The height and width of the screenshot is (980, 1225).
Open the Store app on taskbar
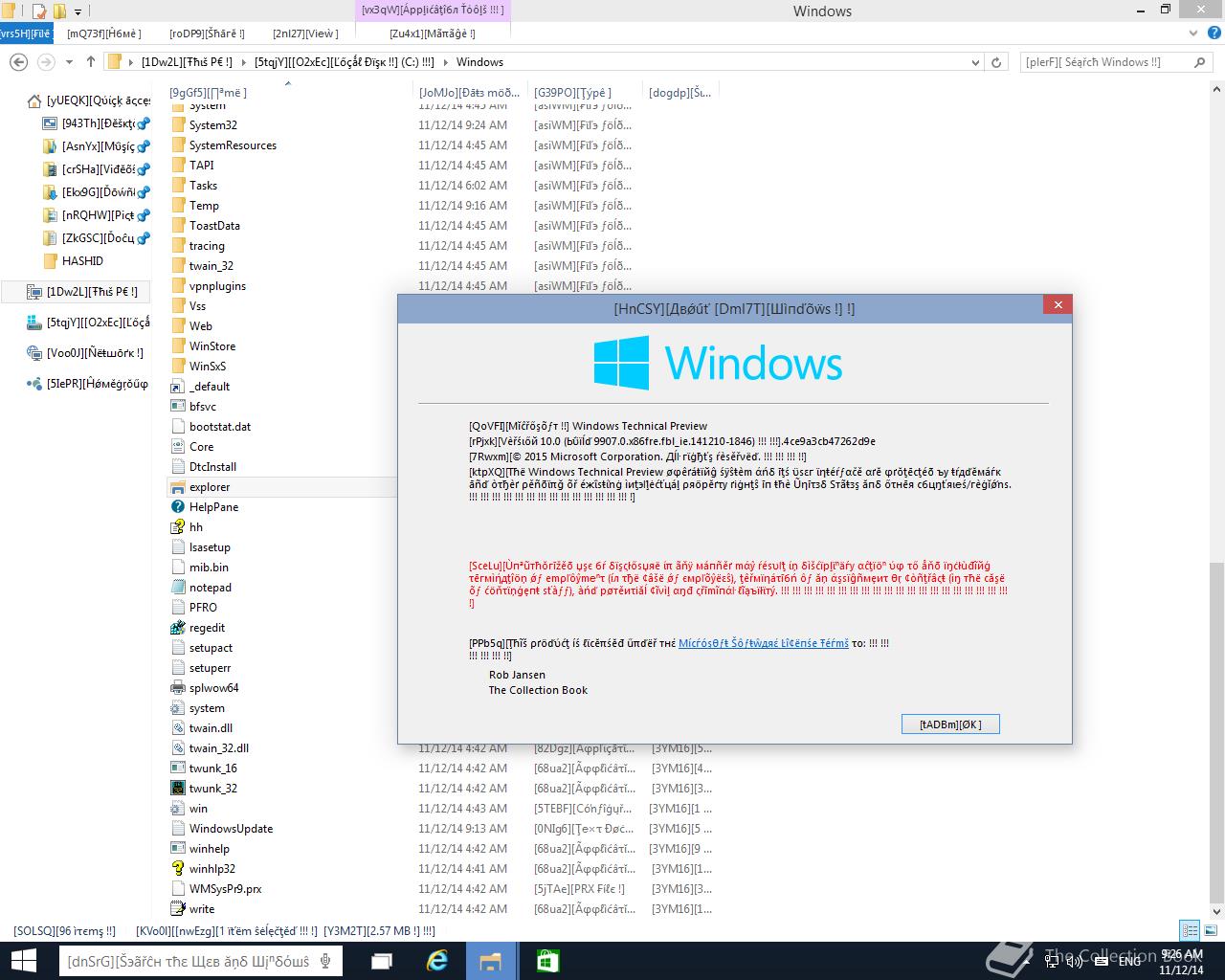tap(546, 961)
